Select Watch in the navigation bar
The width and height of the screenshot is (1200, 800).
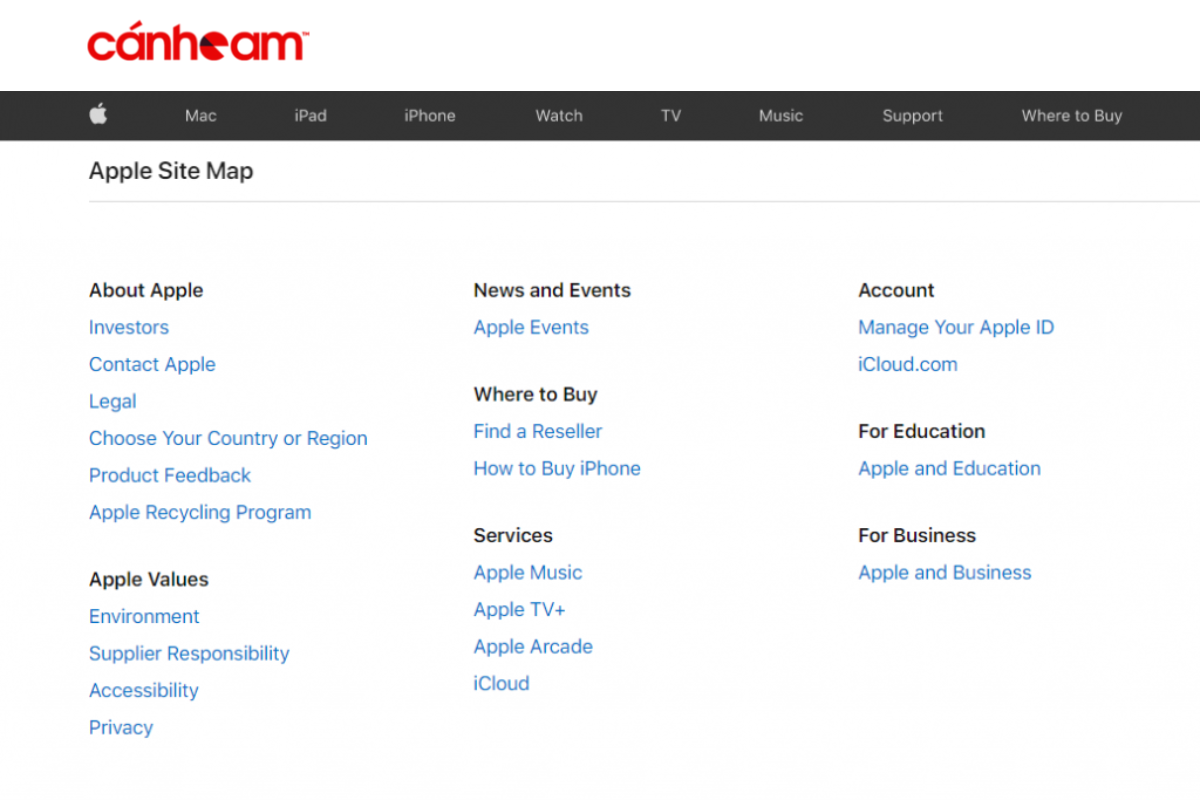[x=559, y=116]
